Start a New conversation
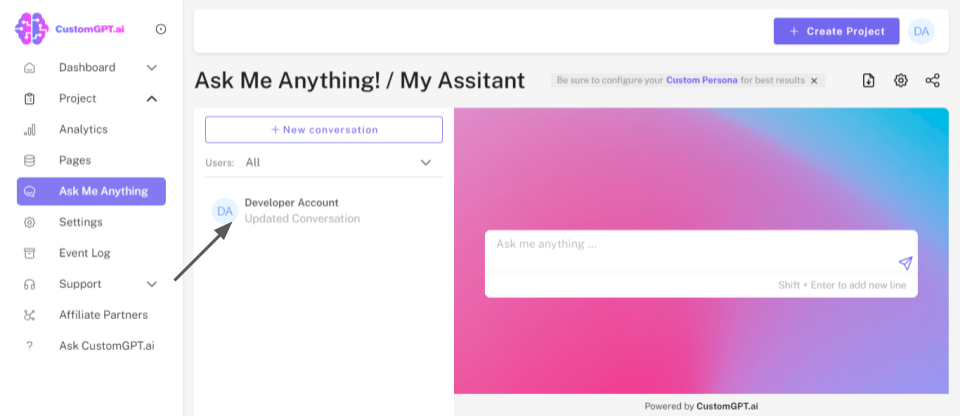Image resolution: width=960 pixels, height=416 pixels. [x=324, y=130]
